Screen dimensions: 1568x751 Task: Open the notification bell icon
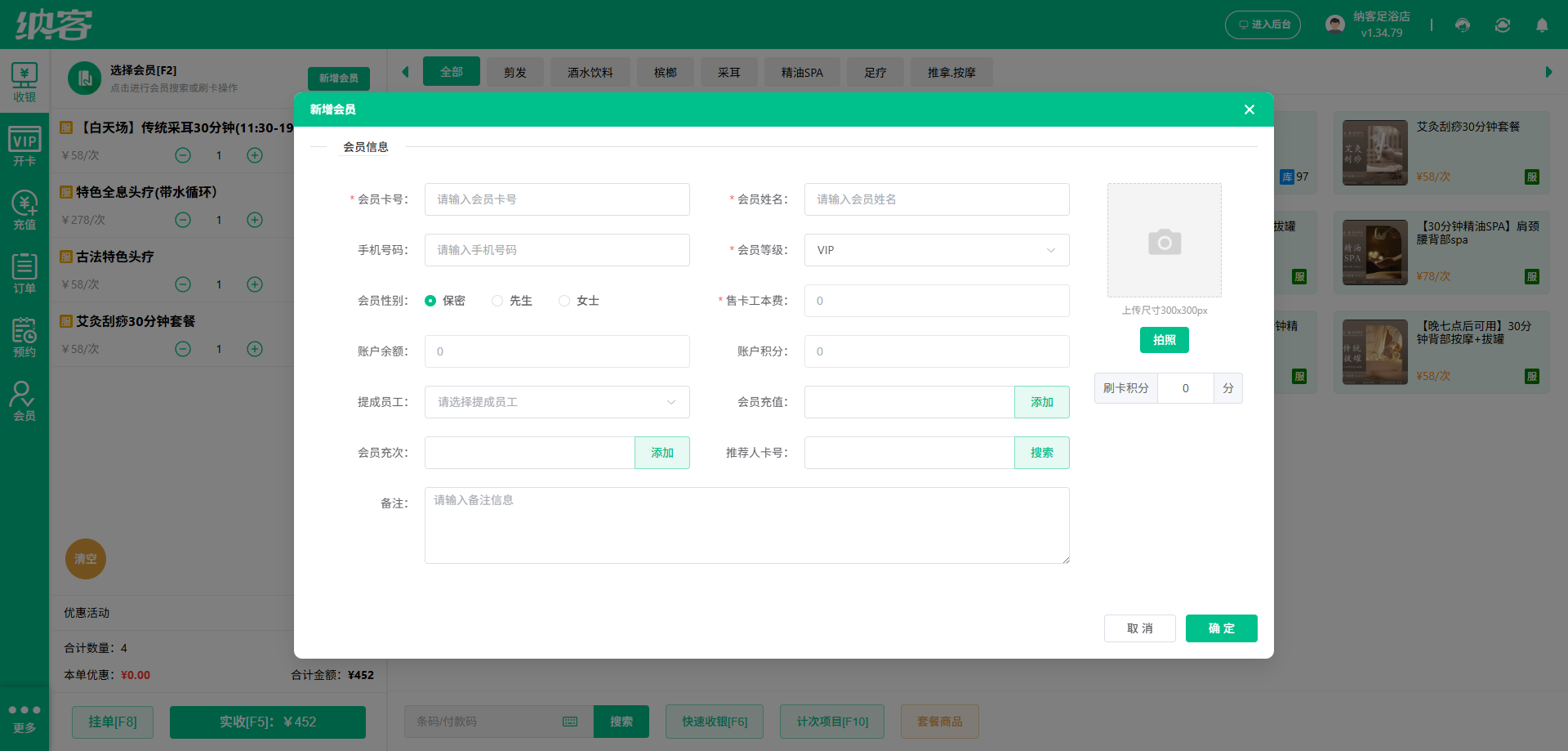(x=1542, y=25)
